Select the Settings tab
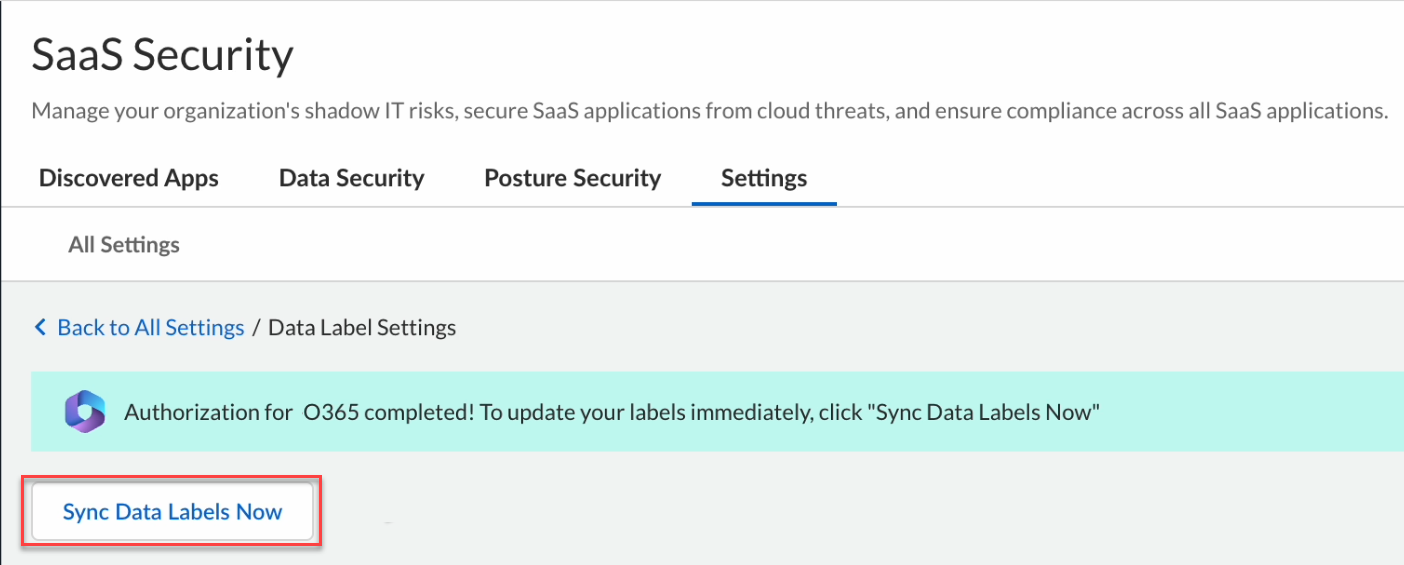This screenshot has height=565, width=1404. point(764,178)
